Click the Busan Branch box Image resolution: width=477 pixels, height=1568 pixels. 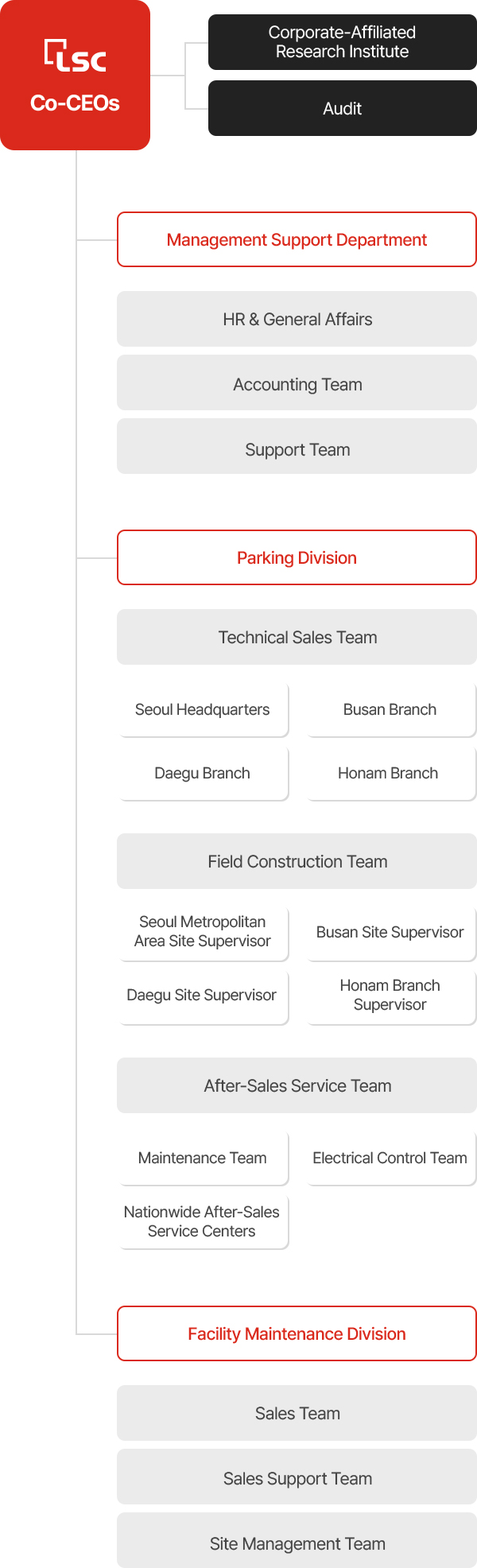tap(390, 709)
